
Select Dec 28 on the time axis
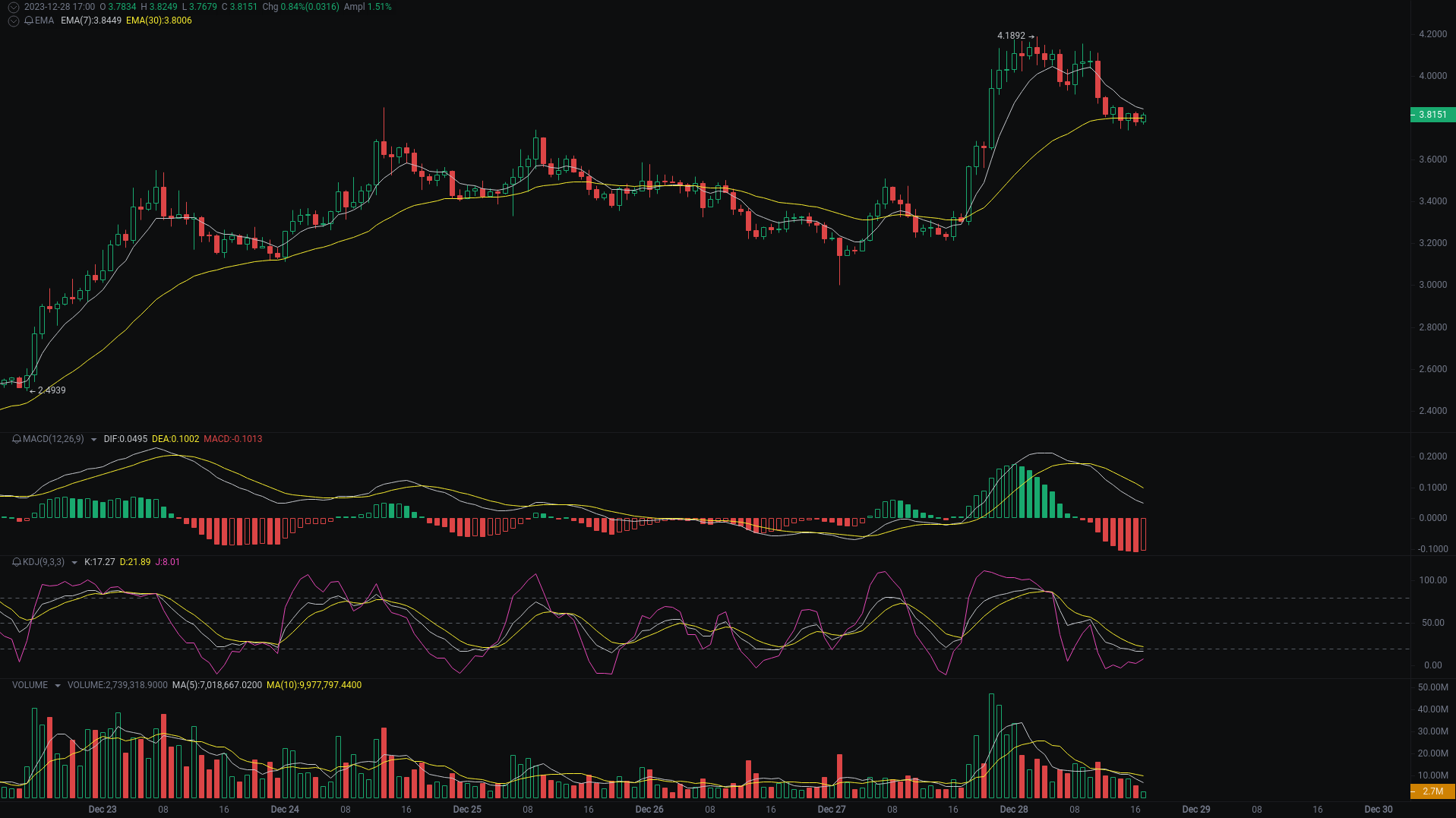[1014, 810]
